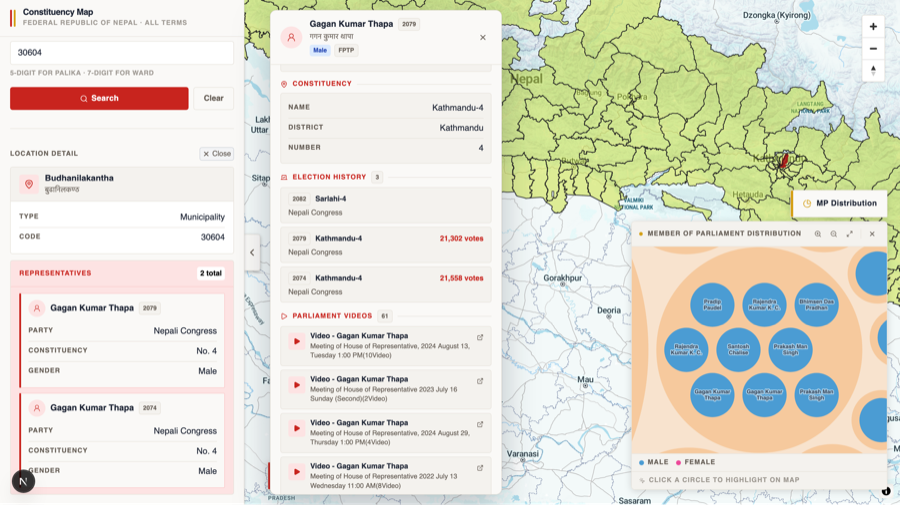Close the Location Detail section

[x=216, y=154]
